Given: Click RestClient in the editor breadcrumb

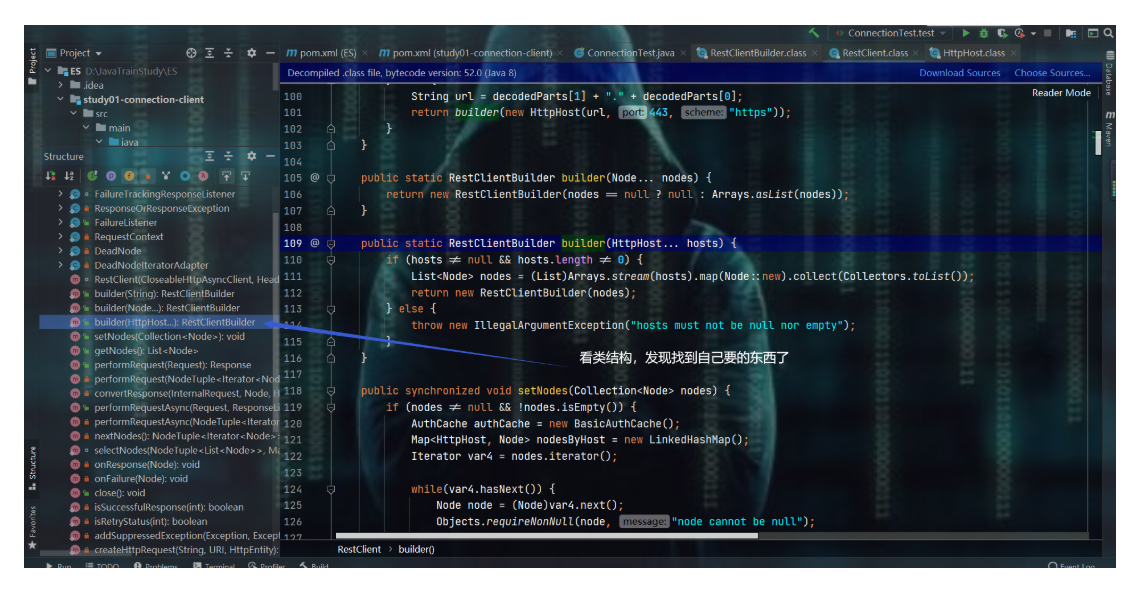Looking at the screenshot, I should [359, 550].
